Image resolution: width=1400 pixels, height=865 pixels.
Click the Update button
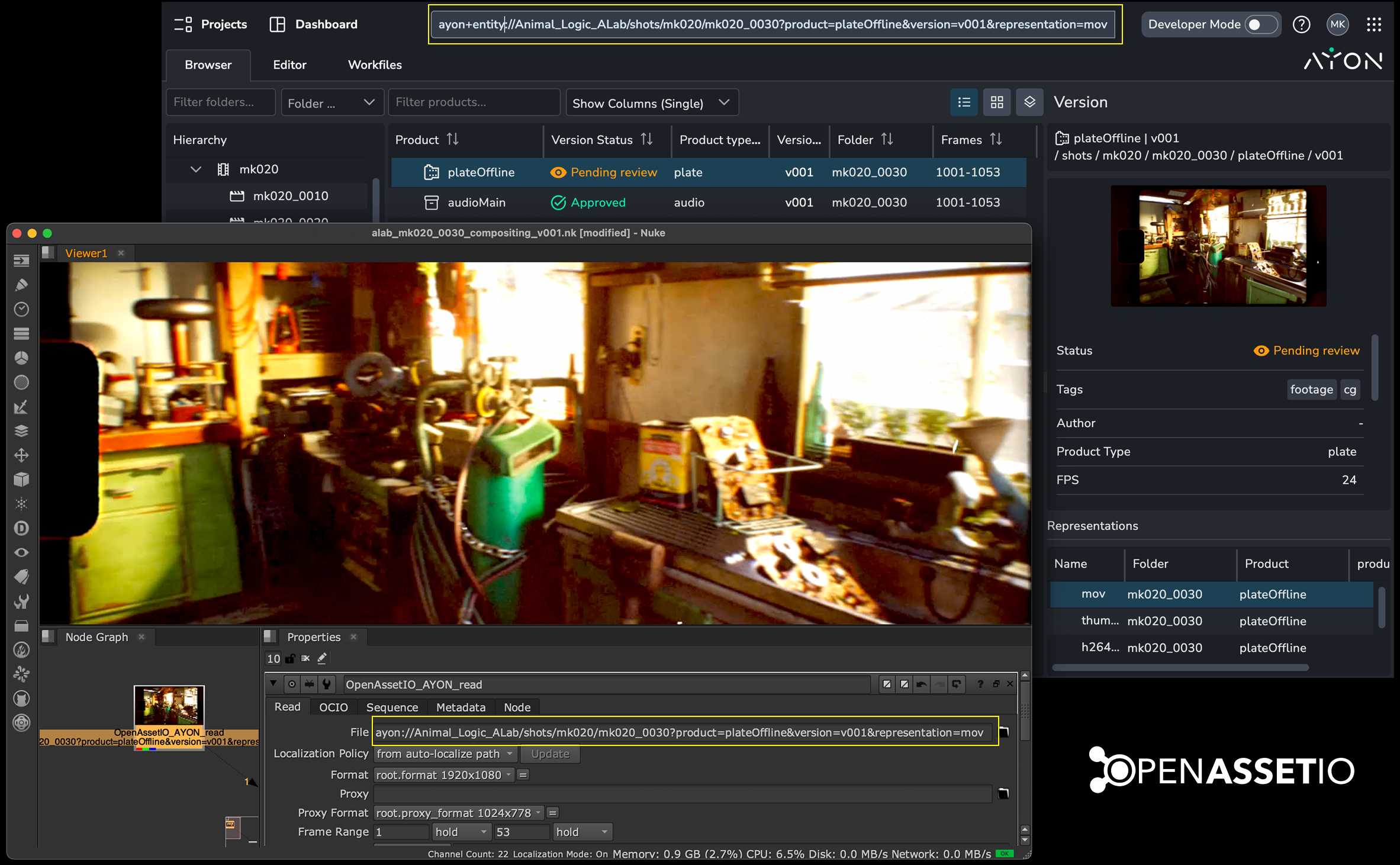coord(549,754)
